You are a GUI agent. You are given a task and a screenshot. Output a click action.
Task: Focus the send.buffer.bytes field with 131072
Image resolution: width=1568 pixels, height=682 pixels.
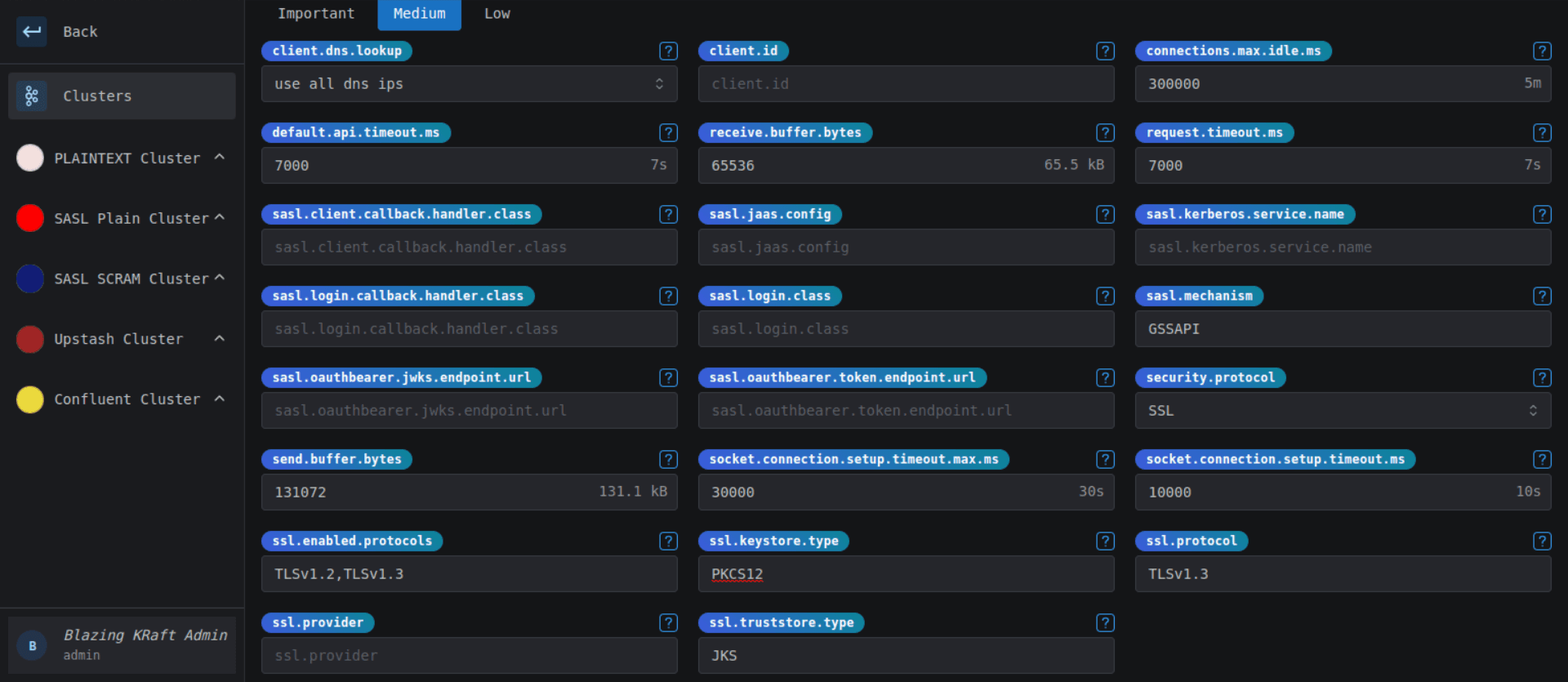(x=470, y=492)
